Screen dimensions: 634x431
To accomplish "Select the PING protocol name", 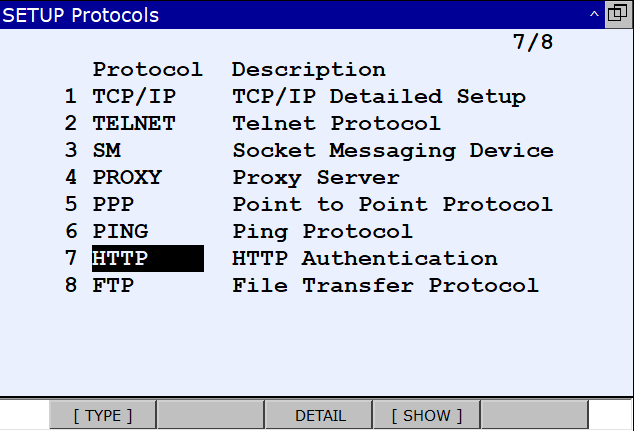I will (120, 232).
